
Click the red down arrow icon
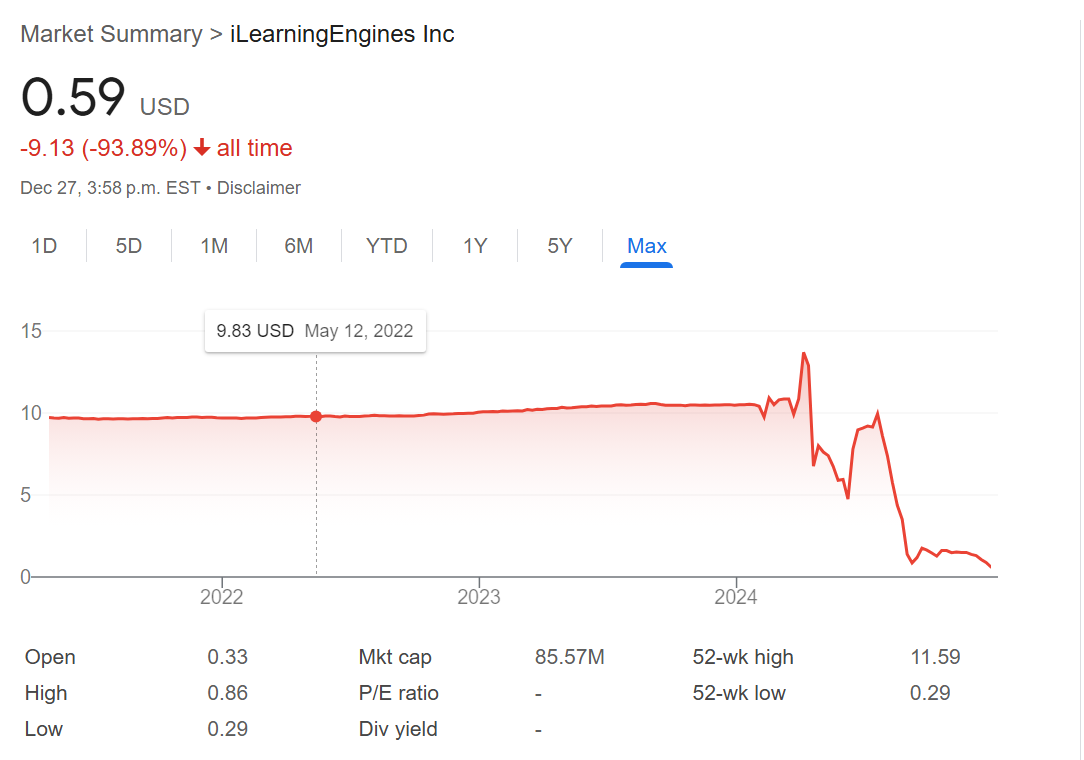tap(202, 149)
